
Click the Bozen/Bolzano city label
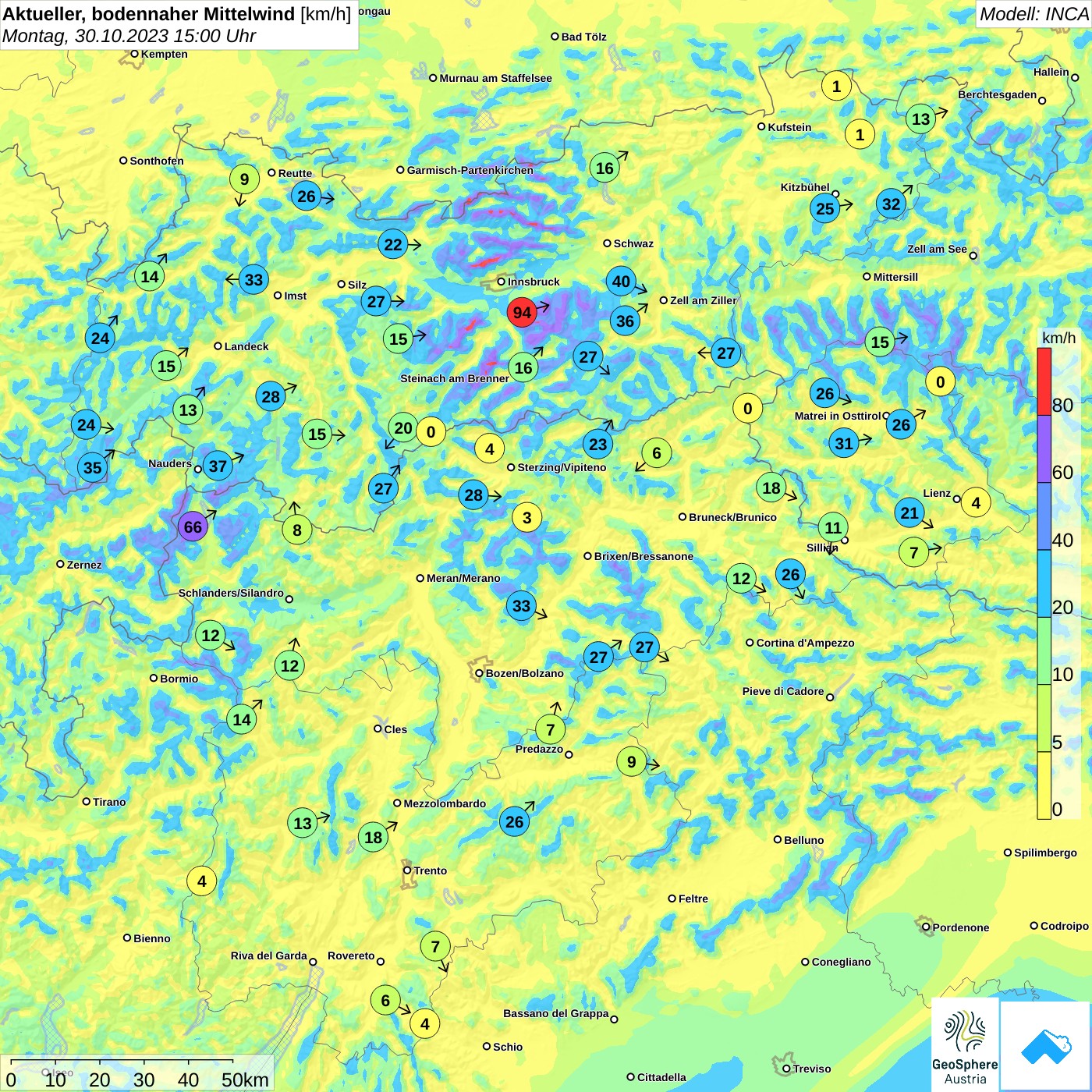(x=524, y=673)
